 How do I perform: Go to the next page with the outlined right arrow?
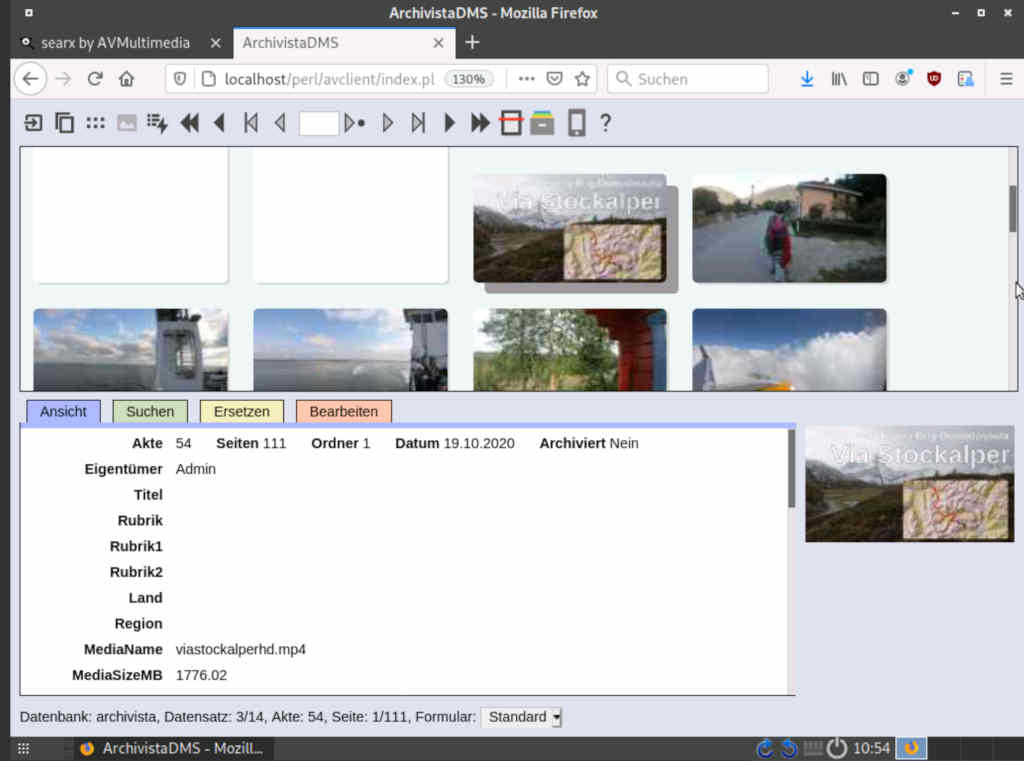click(x=387, y=123)
